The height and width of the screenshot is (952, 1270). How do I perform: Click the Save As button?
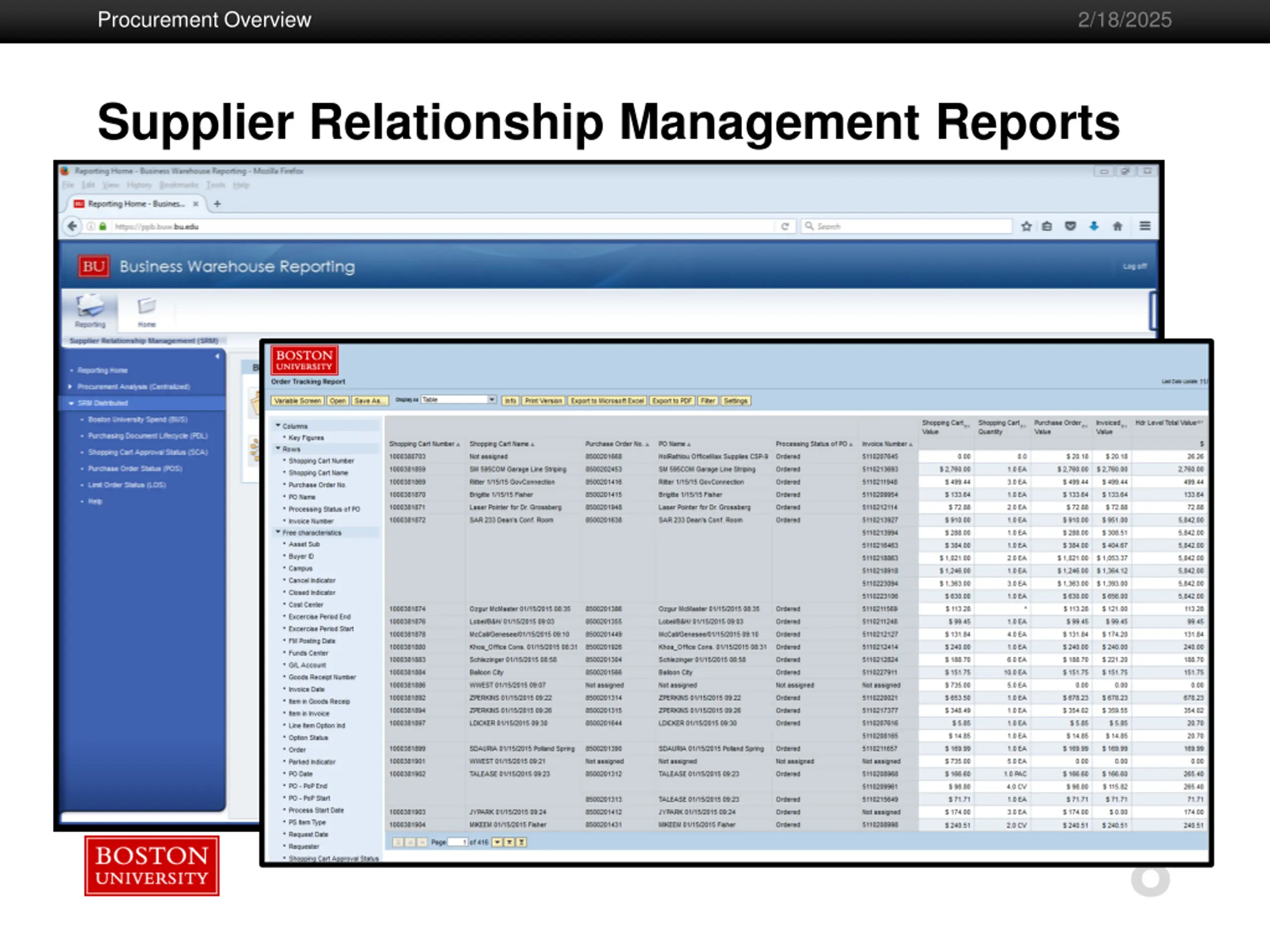[x=370, y=401]
